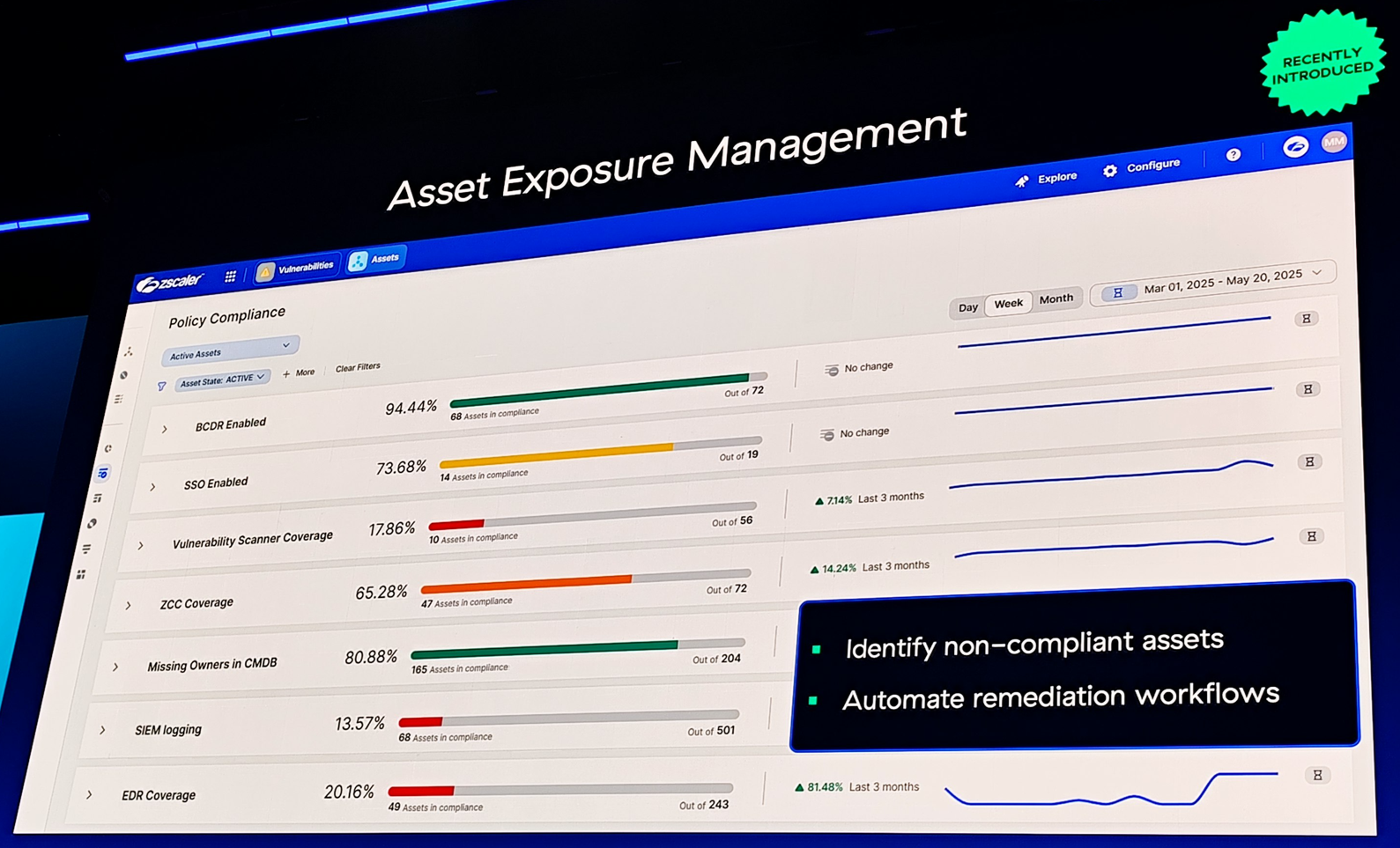Click the 94.44% value

tap(411, 407)
